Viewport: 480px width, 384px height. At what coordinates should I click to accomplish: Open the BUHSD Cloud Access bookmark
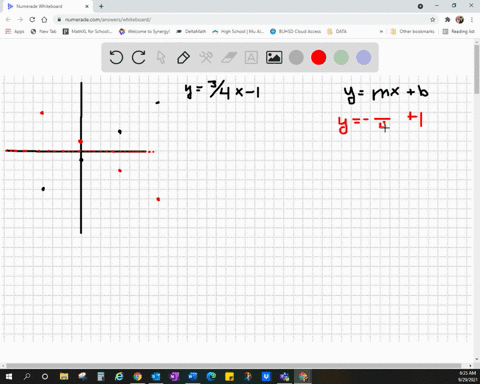296,31
